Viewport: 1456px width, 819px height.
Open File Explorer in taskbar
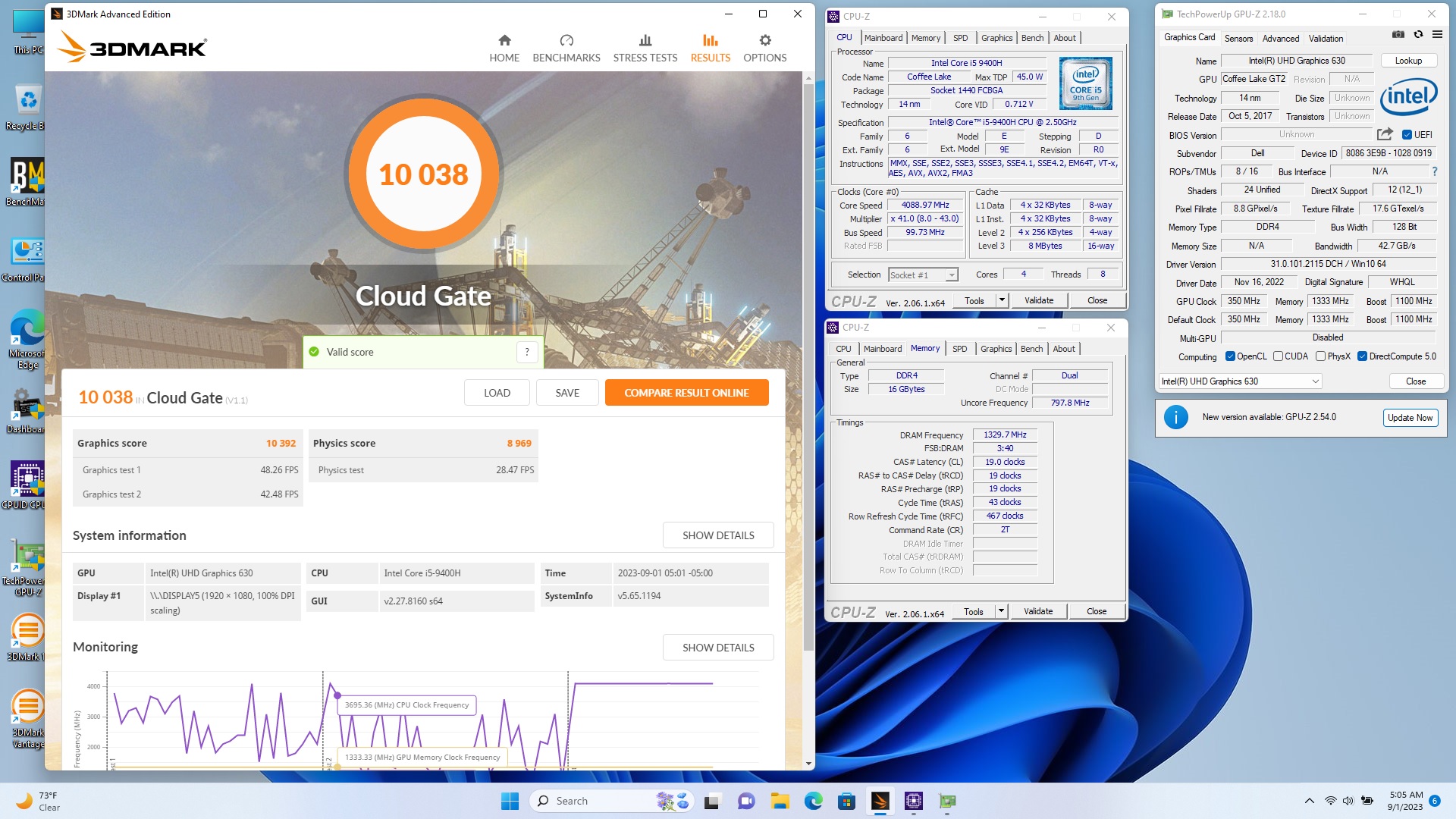pos(780,801)
